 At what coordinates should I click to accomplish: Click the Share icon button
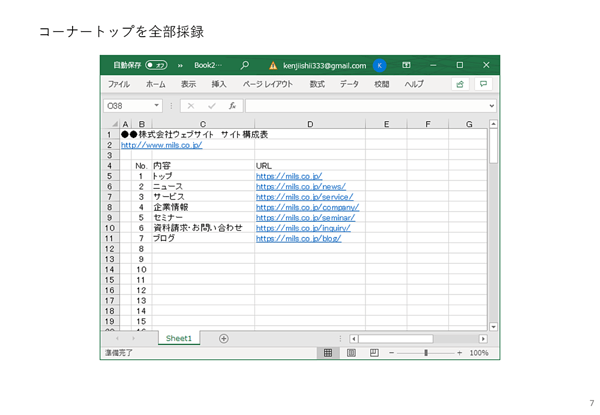click(x=460, y=84)
